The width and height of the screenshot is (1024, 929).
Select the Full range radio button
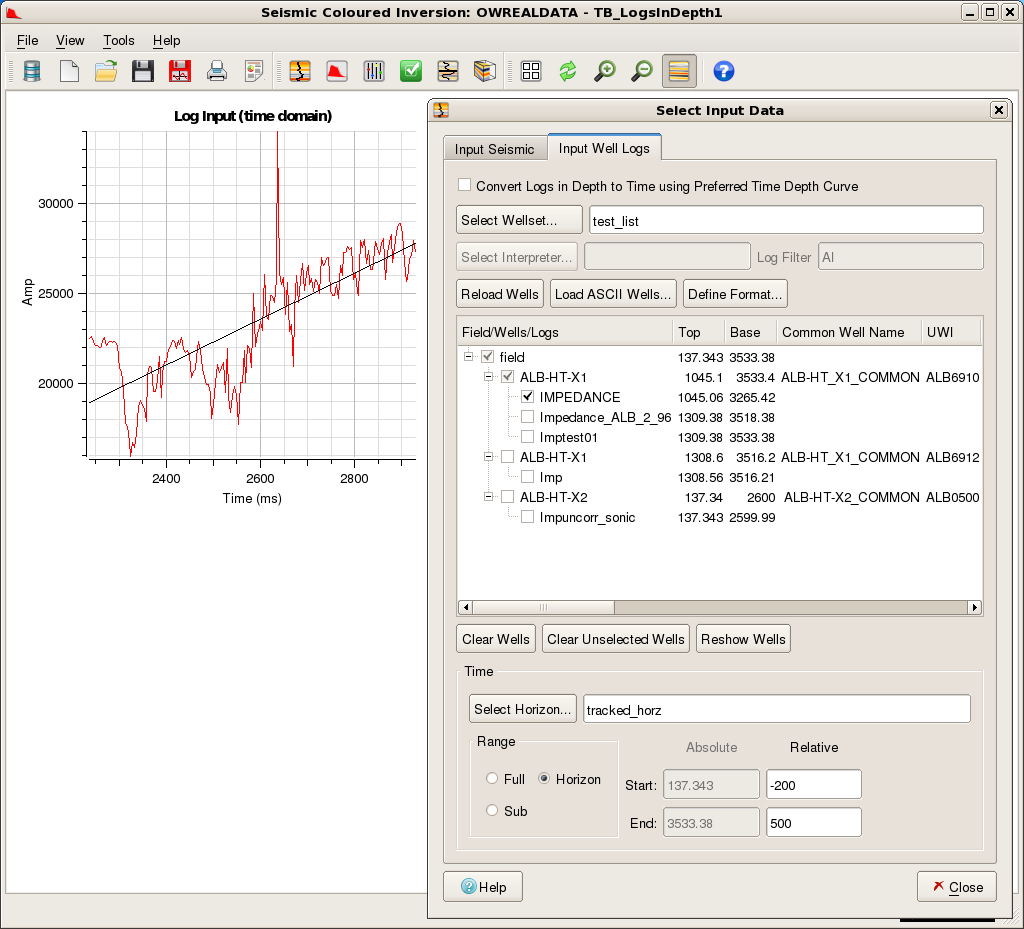pyautogui.click(x=492, y=778)
